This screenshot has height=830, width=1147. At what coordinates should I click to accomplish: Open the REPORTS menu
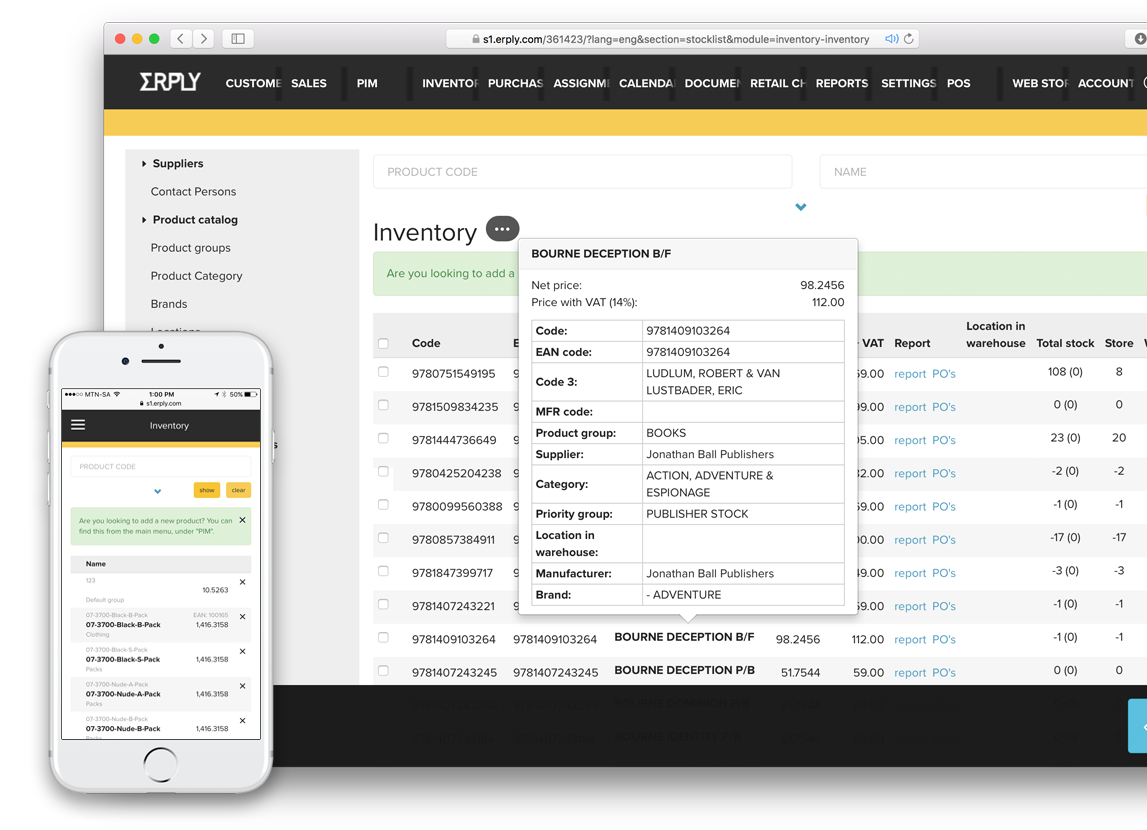842,83
